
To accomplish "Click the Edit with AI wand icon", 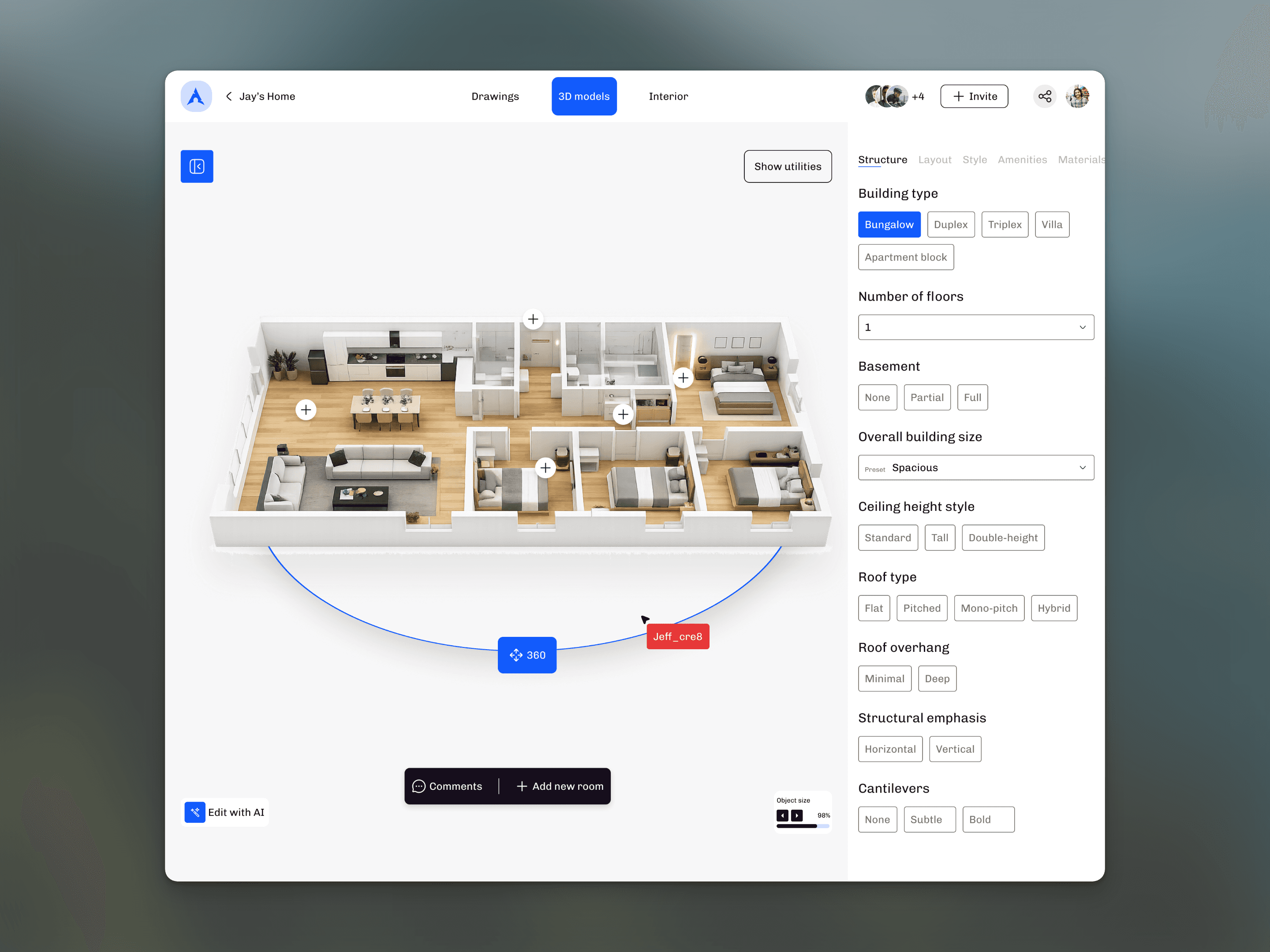I will 195,812.
